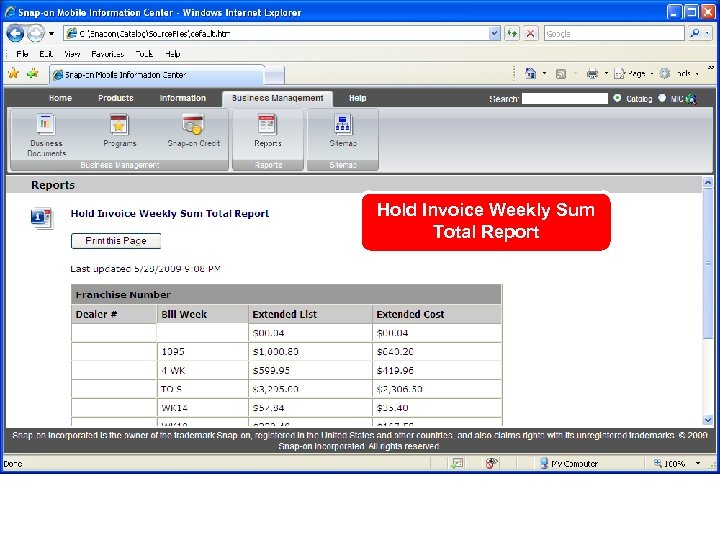
Task: Click the browser Back arrow
Action: (x=15, y=33)
